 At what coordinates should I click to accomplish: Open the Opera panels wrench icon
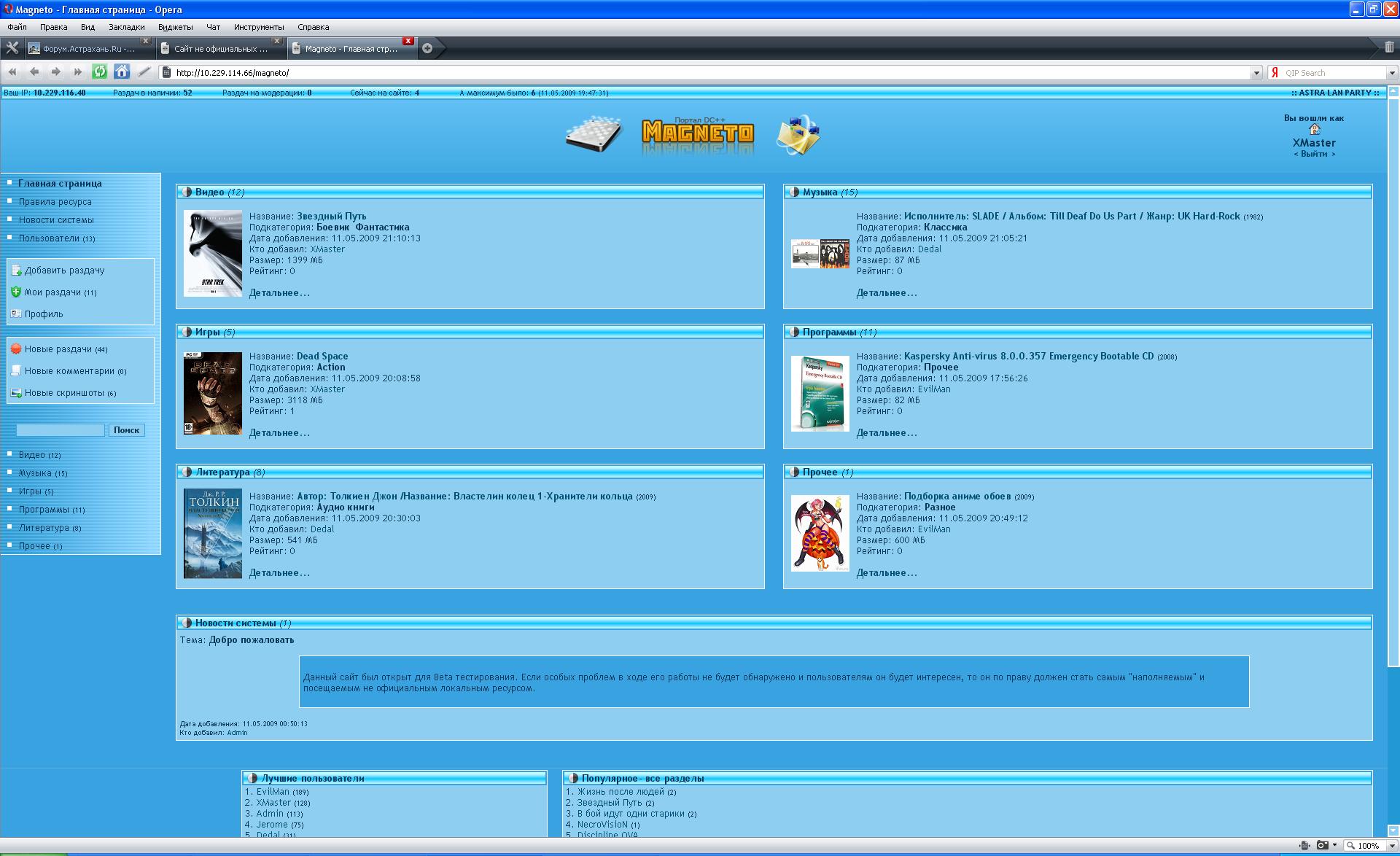click(x=12, y=48)
